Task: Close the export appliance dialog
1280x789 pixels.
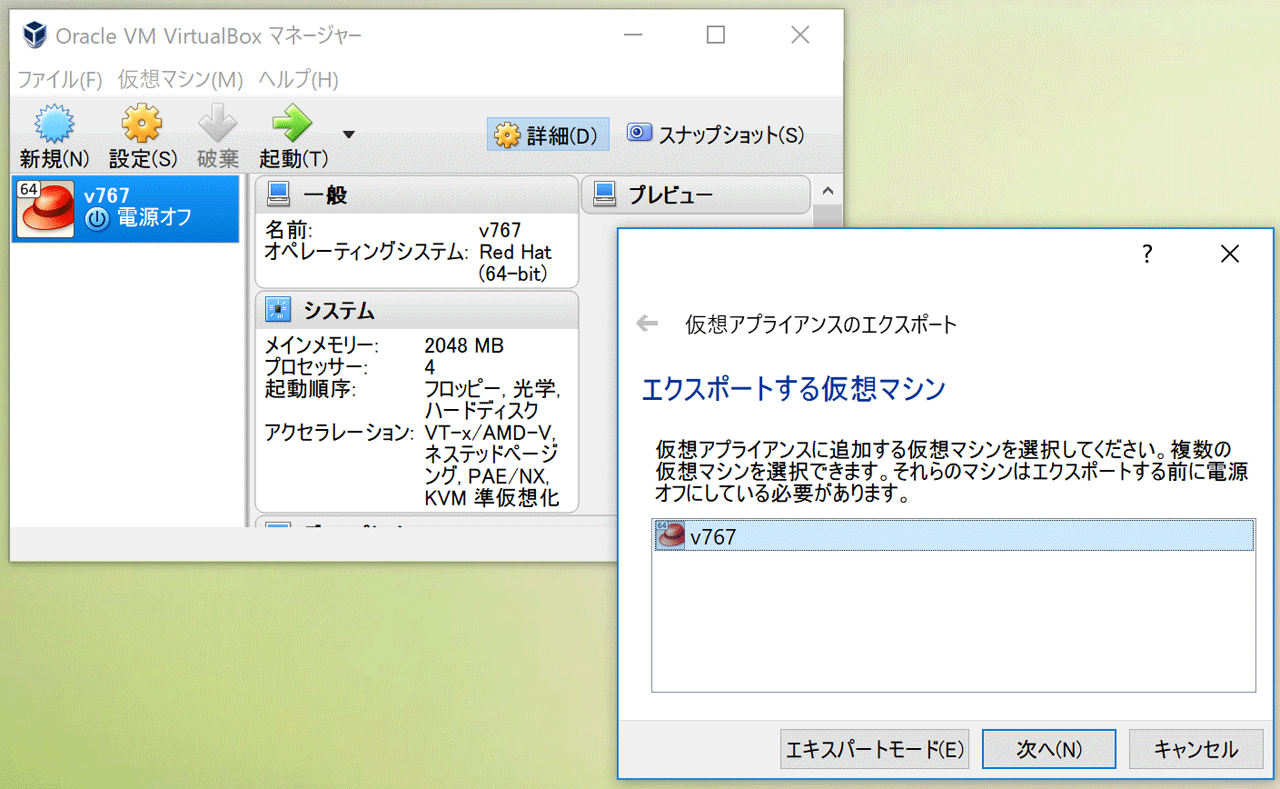Action: click(1230, 254)
